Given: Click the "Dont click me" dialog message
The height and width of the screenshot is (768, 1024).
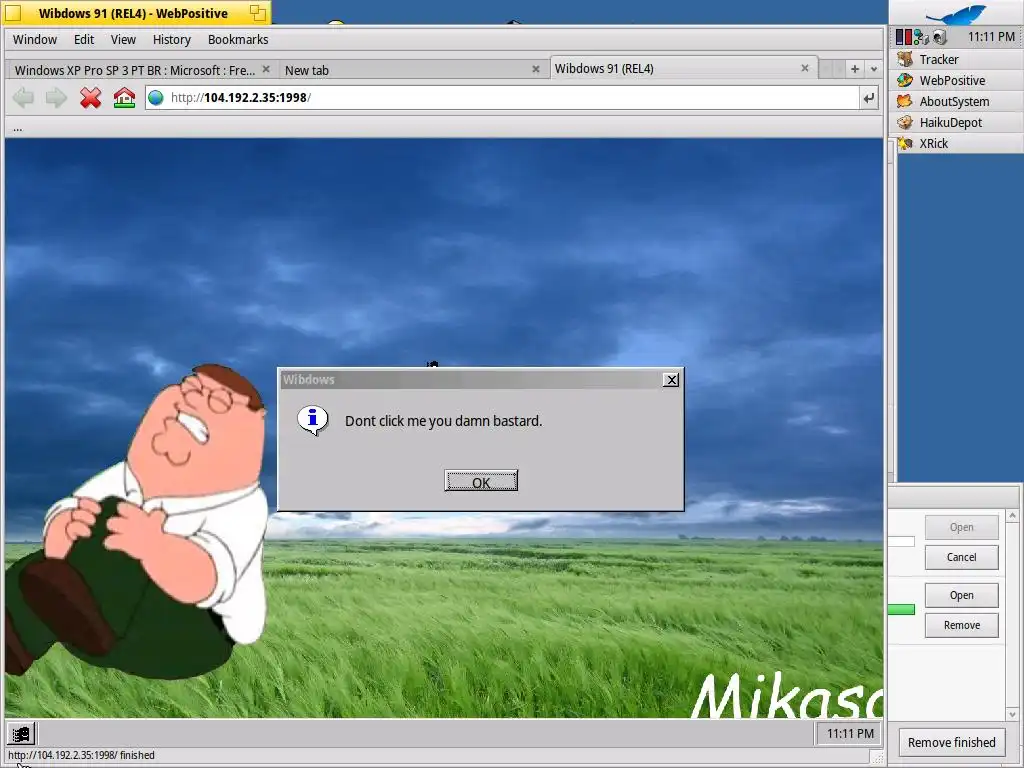Looking at the screenshot, I should pos(443,421).
